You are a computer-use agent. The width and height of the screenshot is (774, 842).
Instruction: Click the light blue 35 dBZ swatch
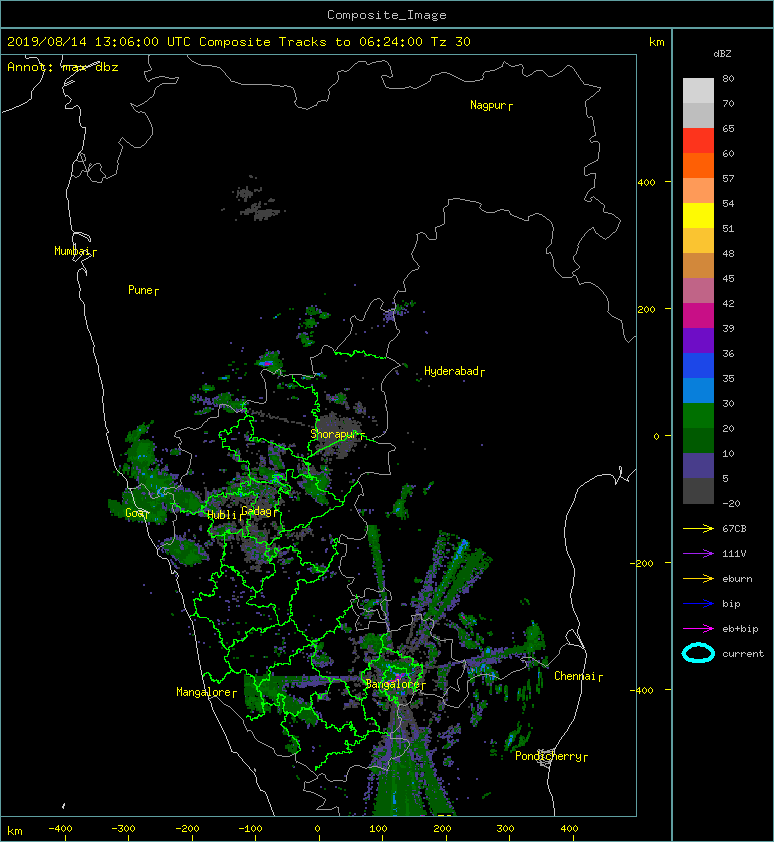point(698,390)
